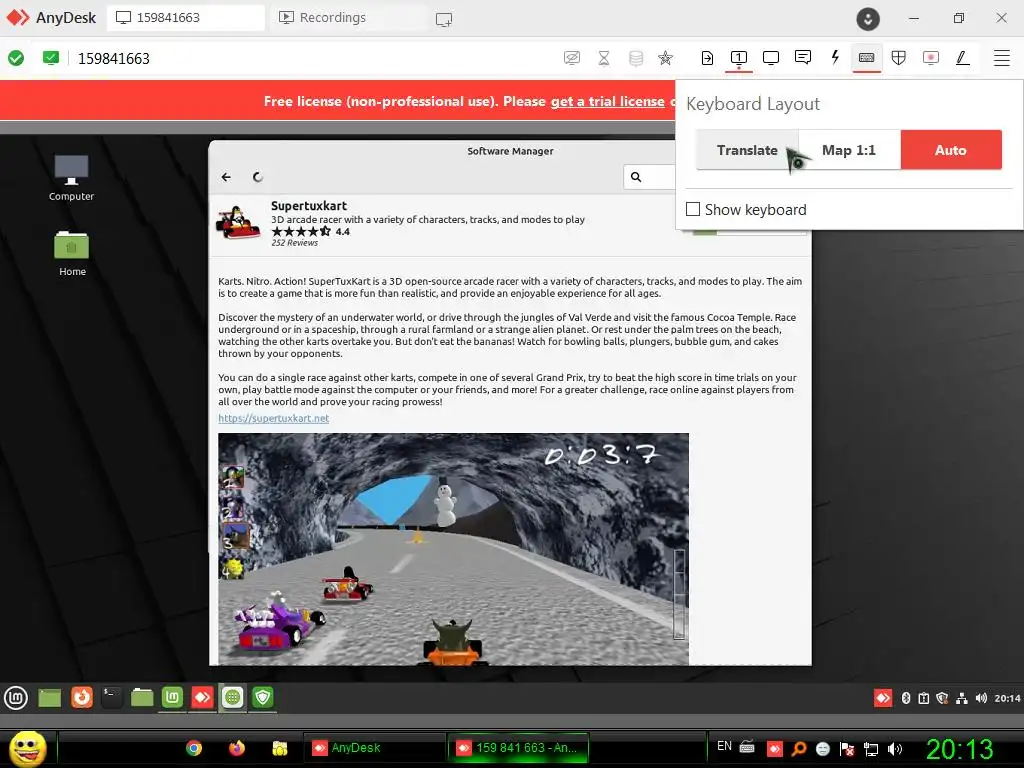Screen dimensions: 1024x768
Task: Switch to AnyDesk taskbar window
Action: [x=374, y=748]
